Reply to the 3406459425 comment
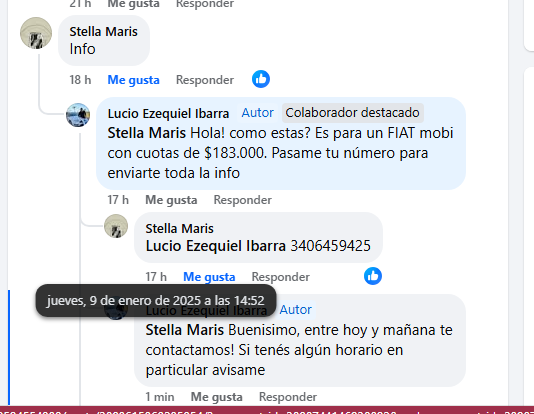Screen dimensions: 534x414 [281, 277]
